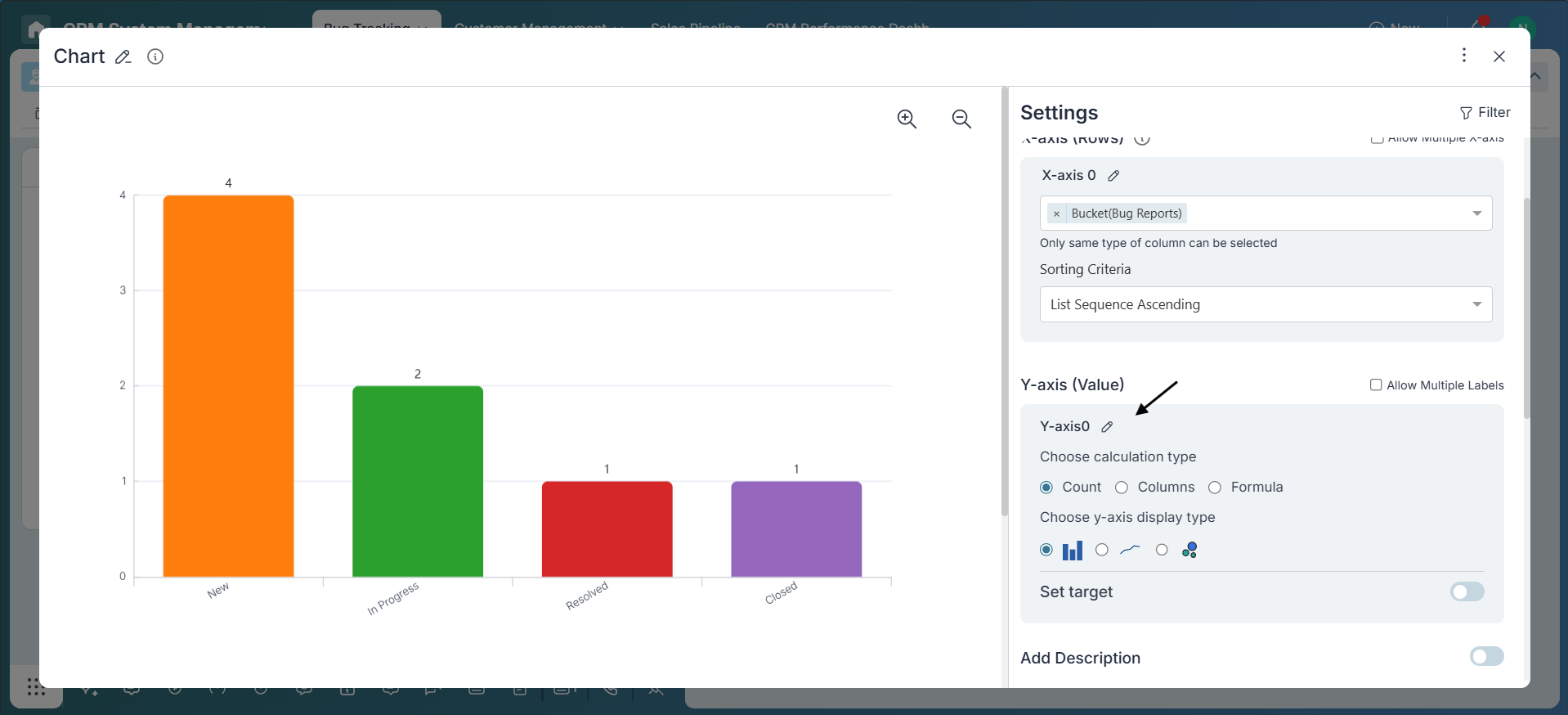Click the Settings panel vertical scrollbar
1568x715 pixels.
1526,308
